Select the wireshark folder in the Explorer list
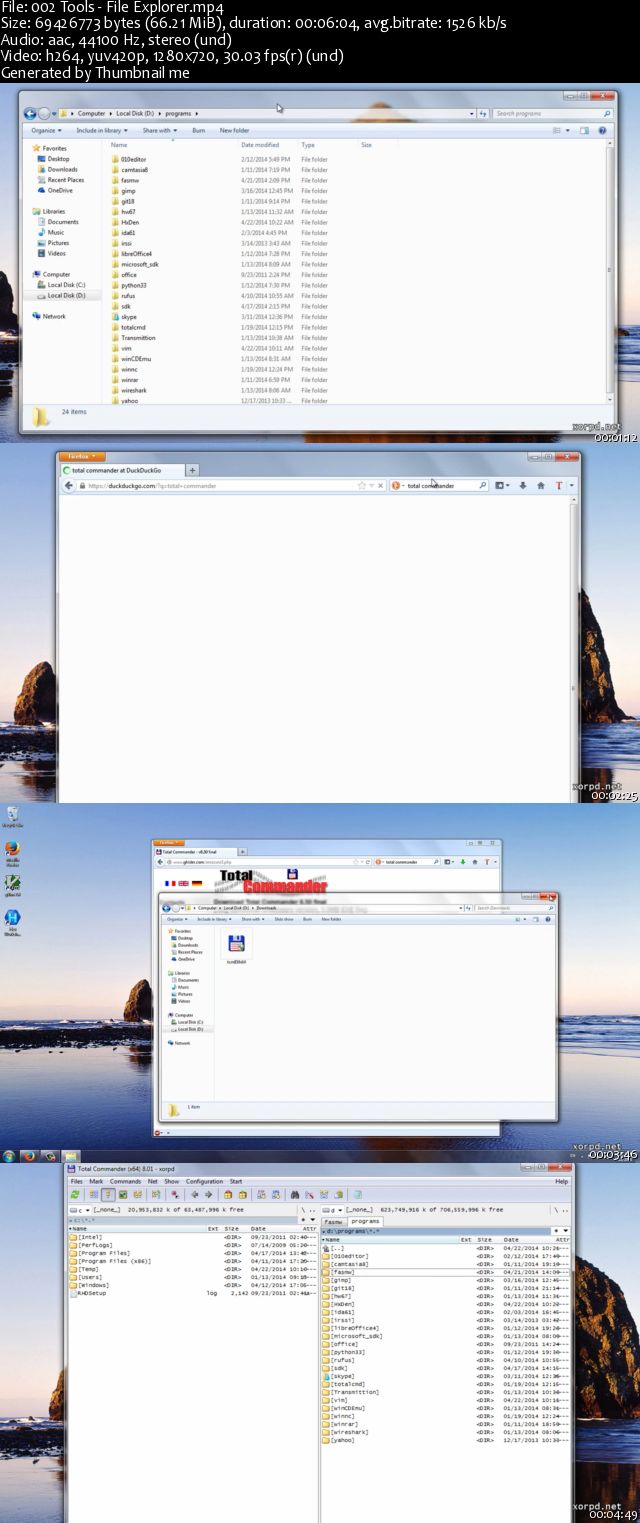 click(x=133, y=390)
